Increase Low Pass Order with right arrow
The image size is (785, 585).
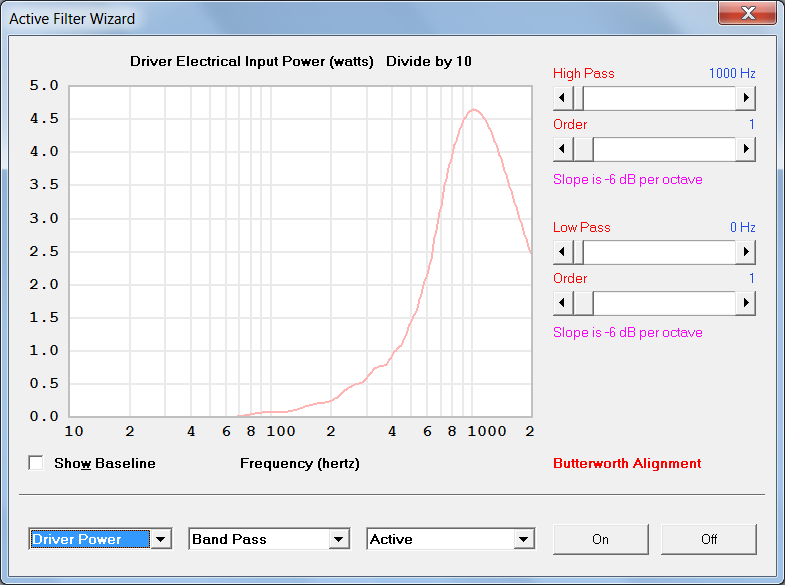click(745, 303)
